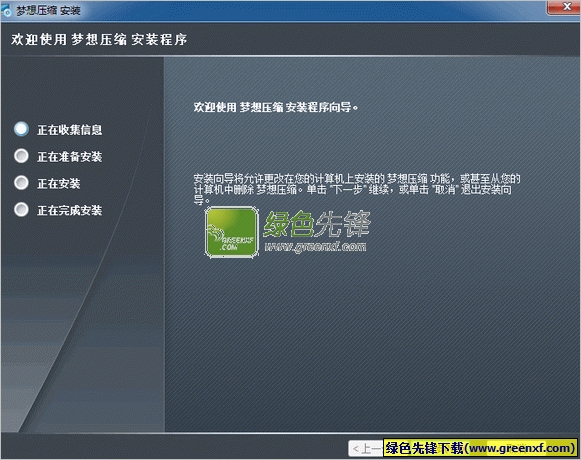Click the window title text 梦想压缩 安装
This screenshot has width=581, height=460.
(x=48, y=11)
